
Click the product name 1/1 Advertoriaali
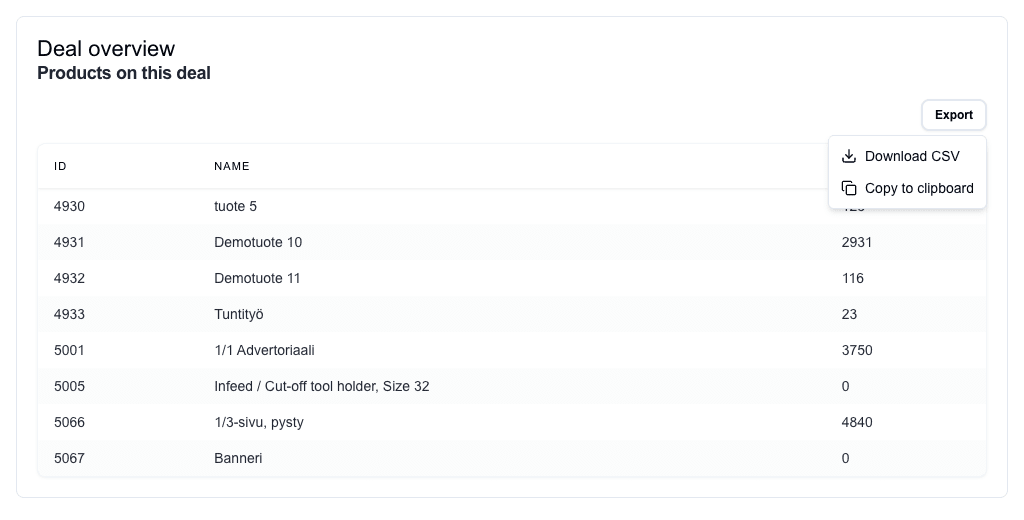tap(264, 350)
